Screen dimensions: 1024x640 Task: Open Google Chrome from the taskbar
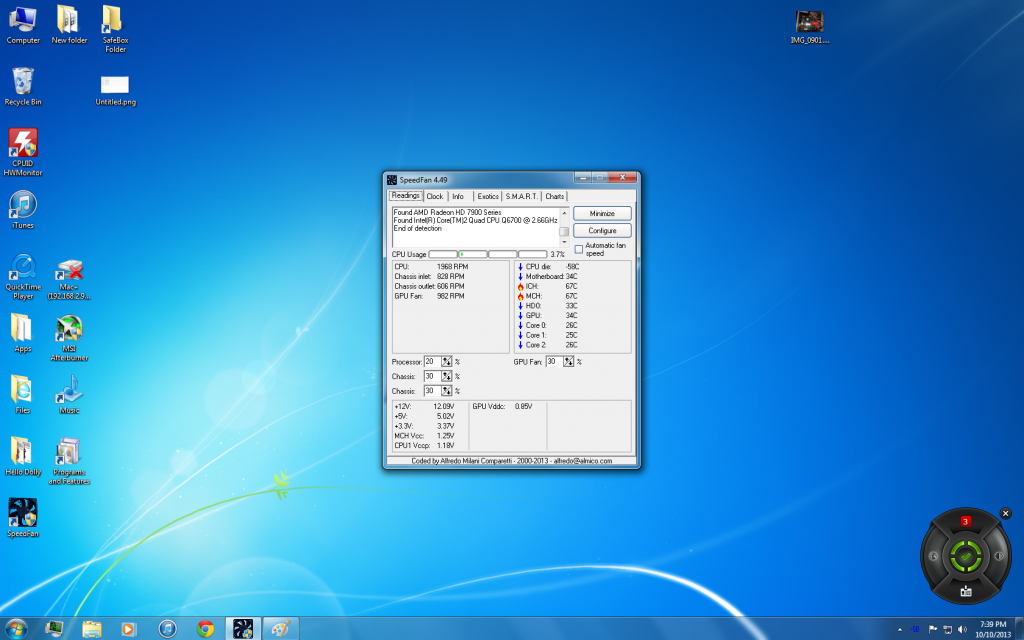coord(206,628)
